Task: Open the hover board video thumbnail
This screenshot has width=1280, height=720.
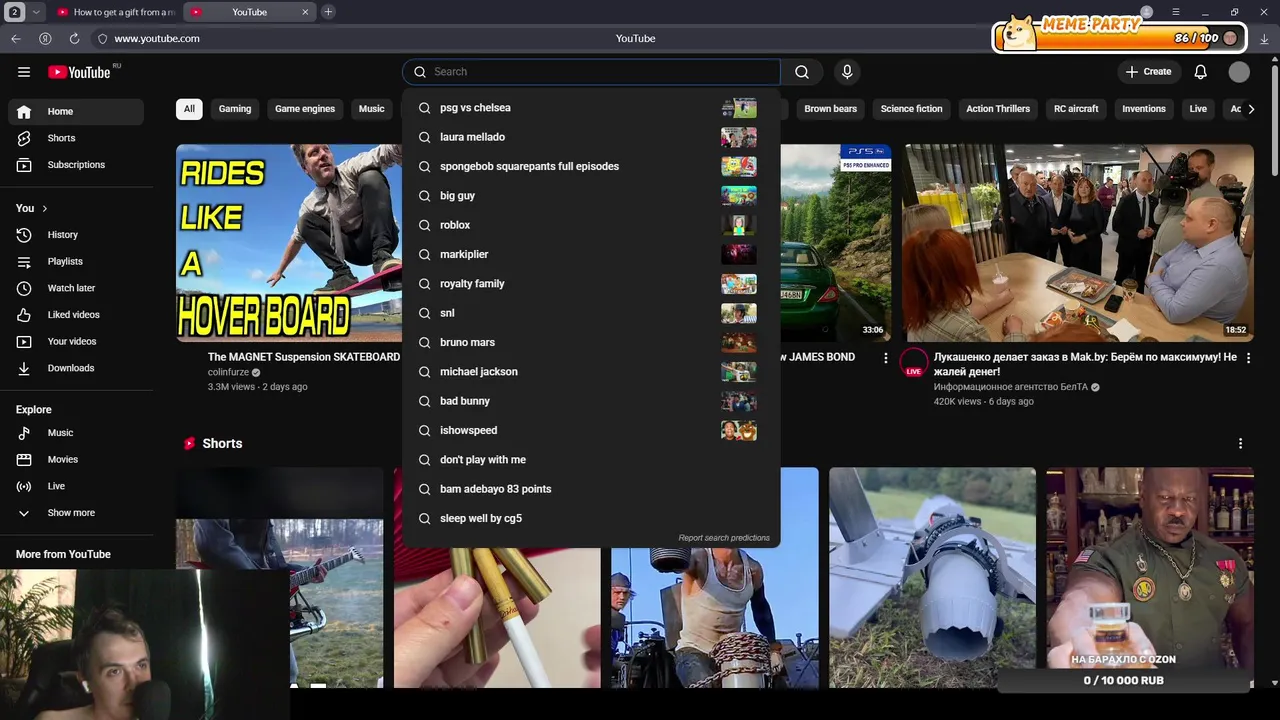Action: point(289,243)
